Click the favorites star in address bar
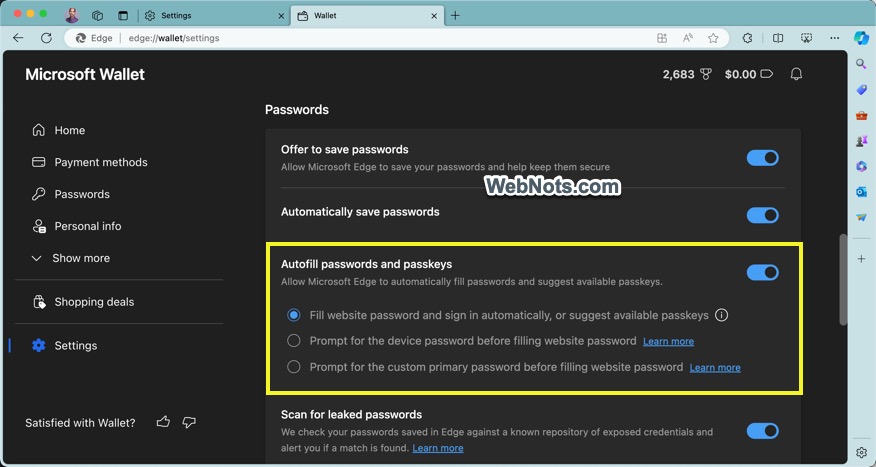This screenshot has height=467, width=876. pos(713,38)
